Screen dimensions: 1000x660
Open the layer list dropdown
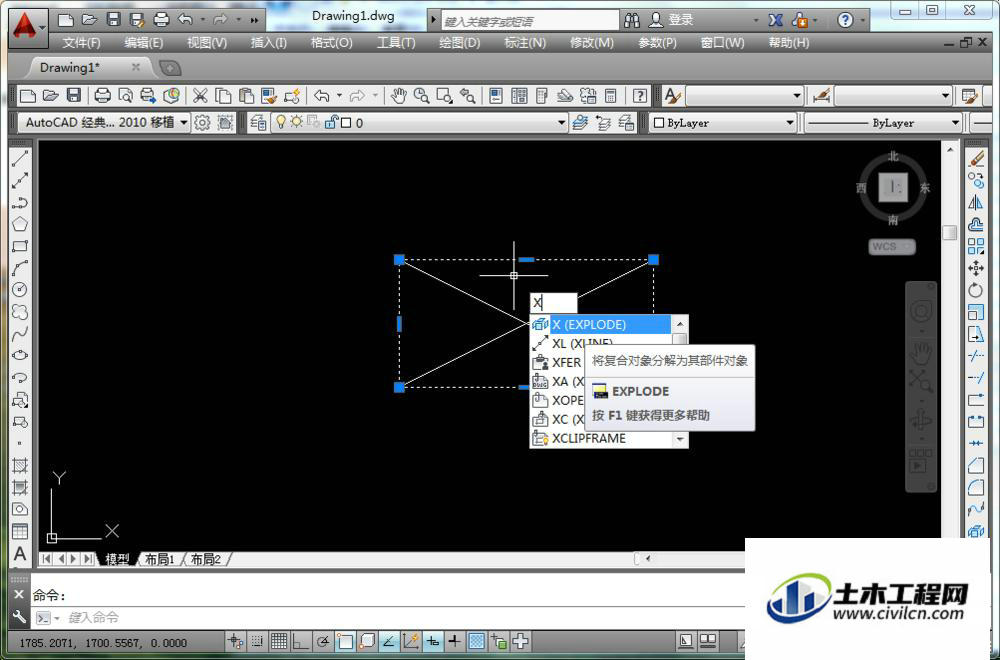coord(561,122)
